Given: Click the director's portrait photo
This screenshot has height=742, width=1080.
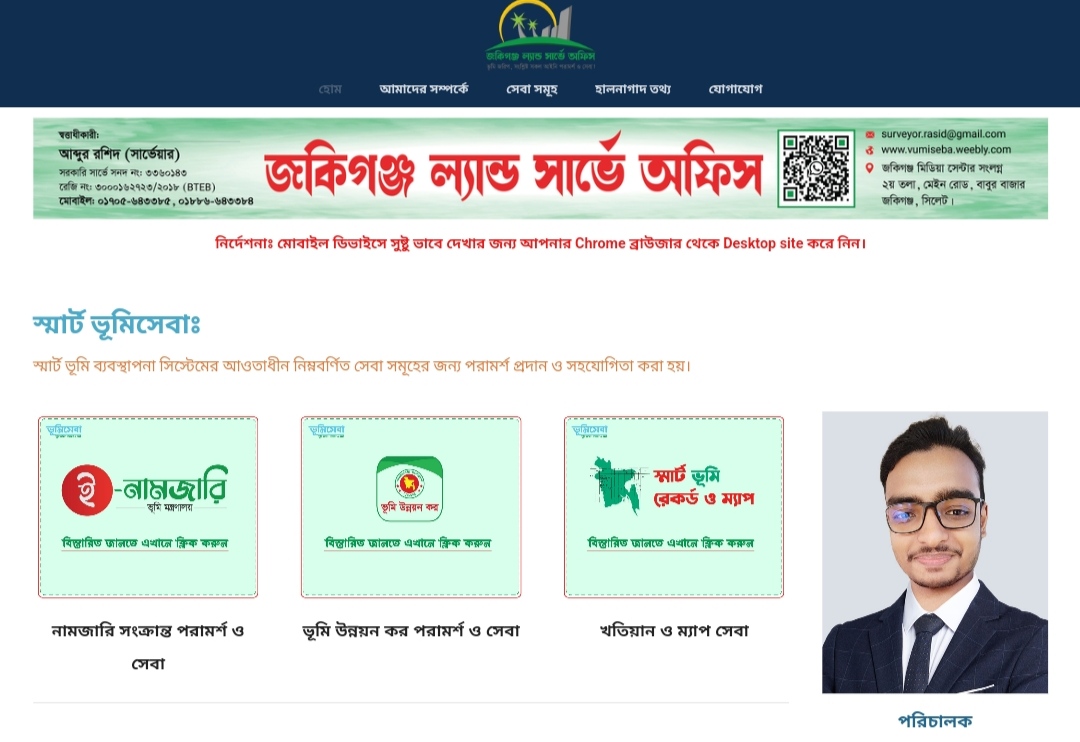Looking at the screenshot, I should click(x=935, y=553).
